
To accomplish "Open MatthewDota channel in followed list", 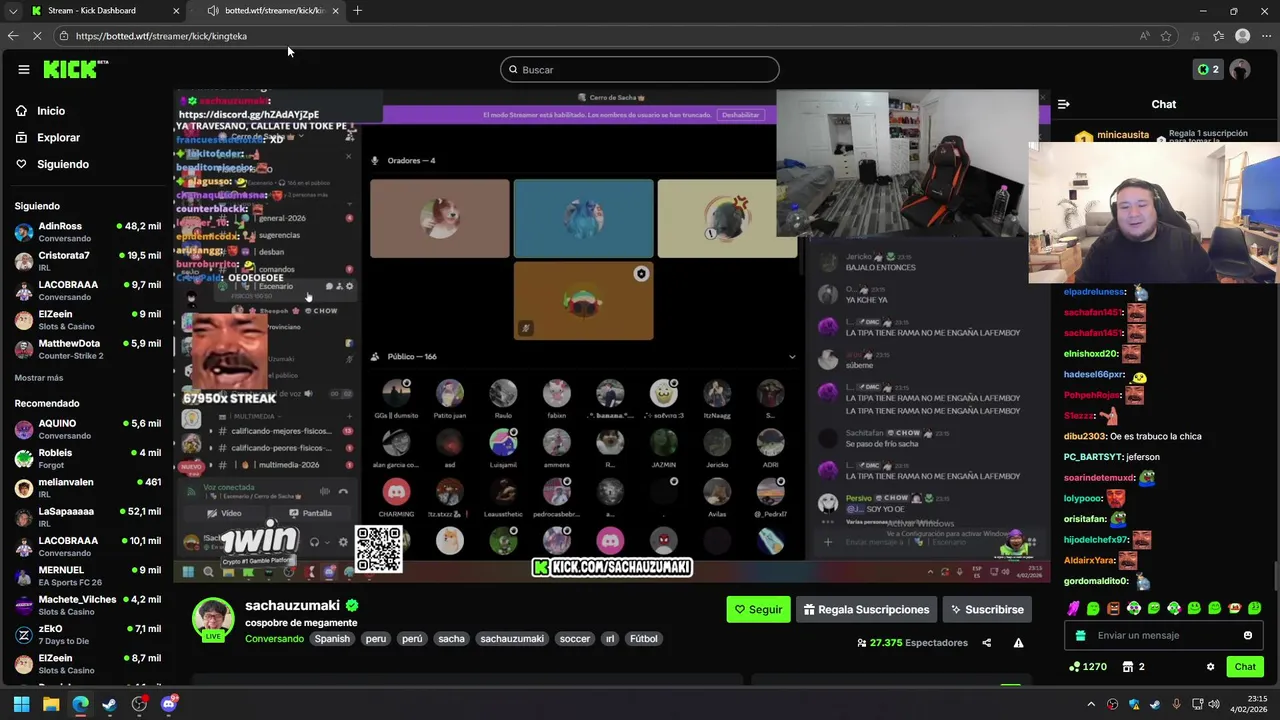I will (87, 349).
